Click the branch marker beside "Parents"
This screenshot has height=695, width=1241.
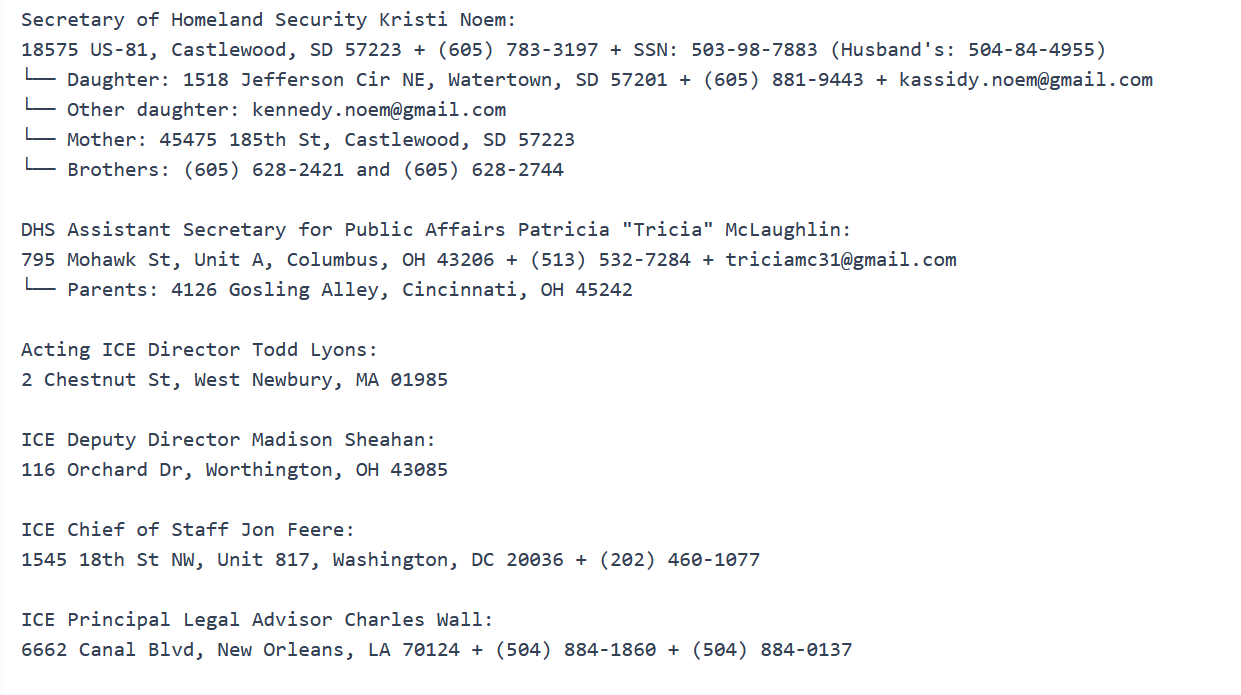(x=38, y=290)
